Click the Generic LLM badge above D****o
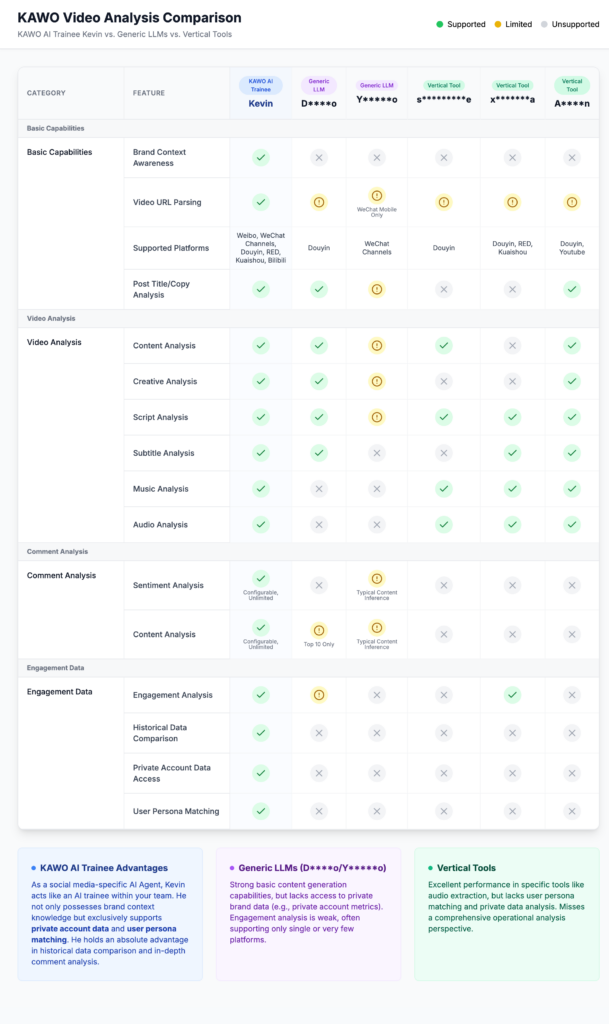The width and height of the screenshot is (609, 1024). [x=319, y=85]
